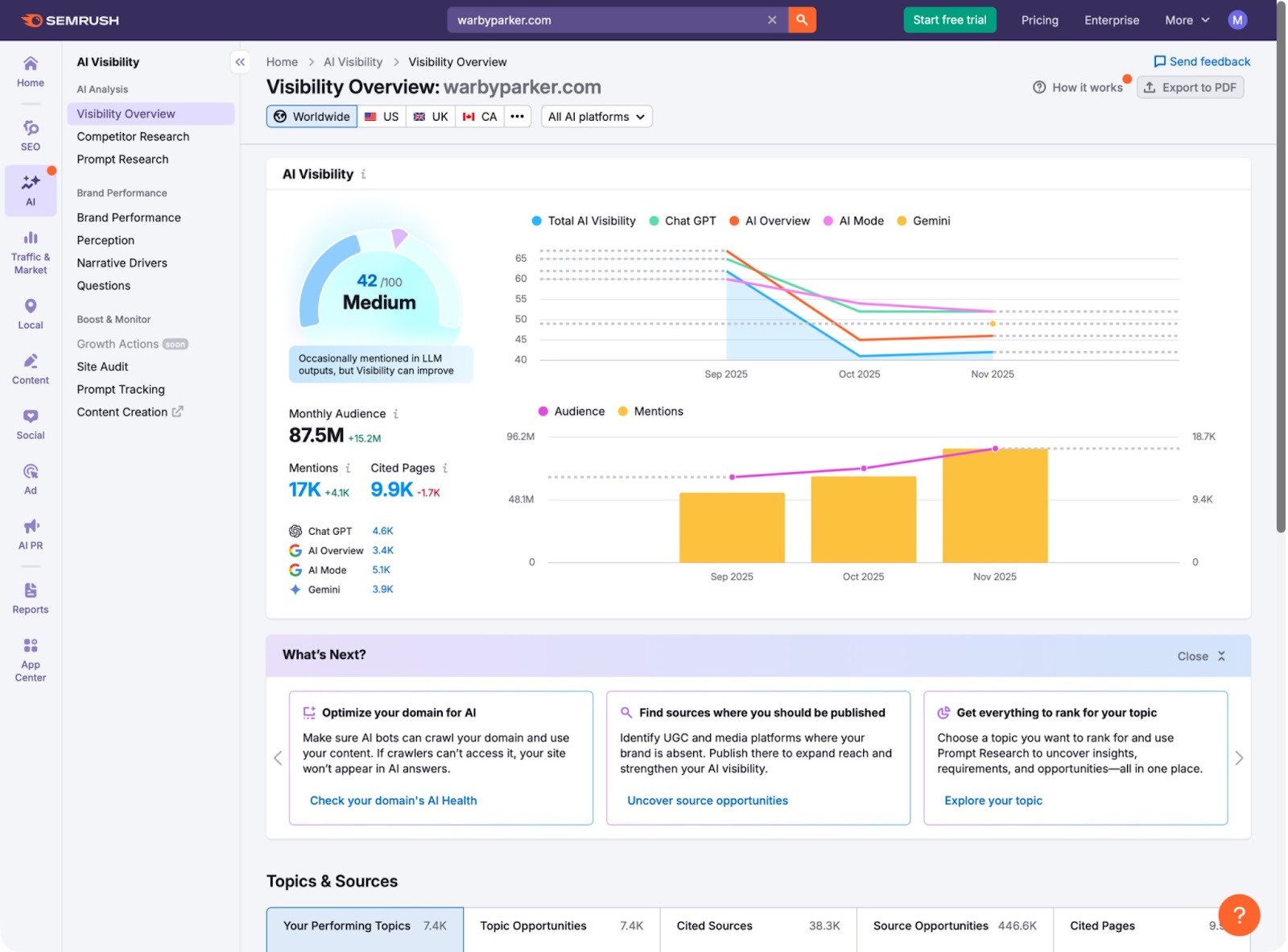Click the Start free trial button

click(x=949, y=19)
